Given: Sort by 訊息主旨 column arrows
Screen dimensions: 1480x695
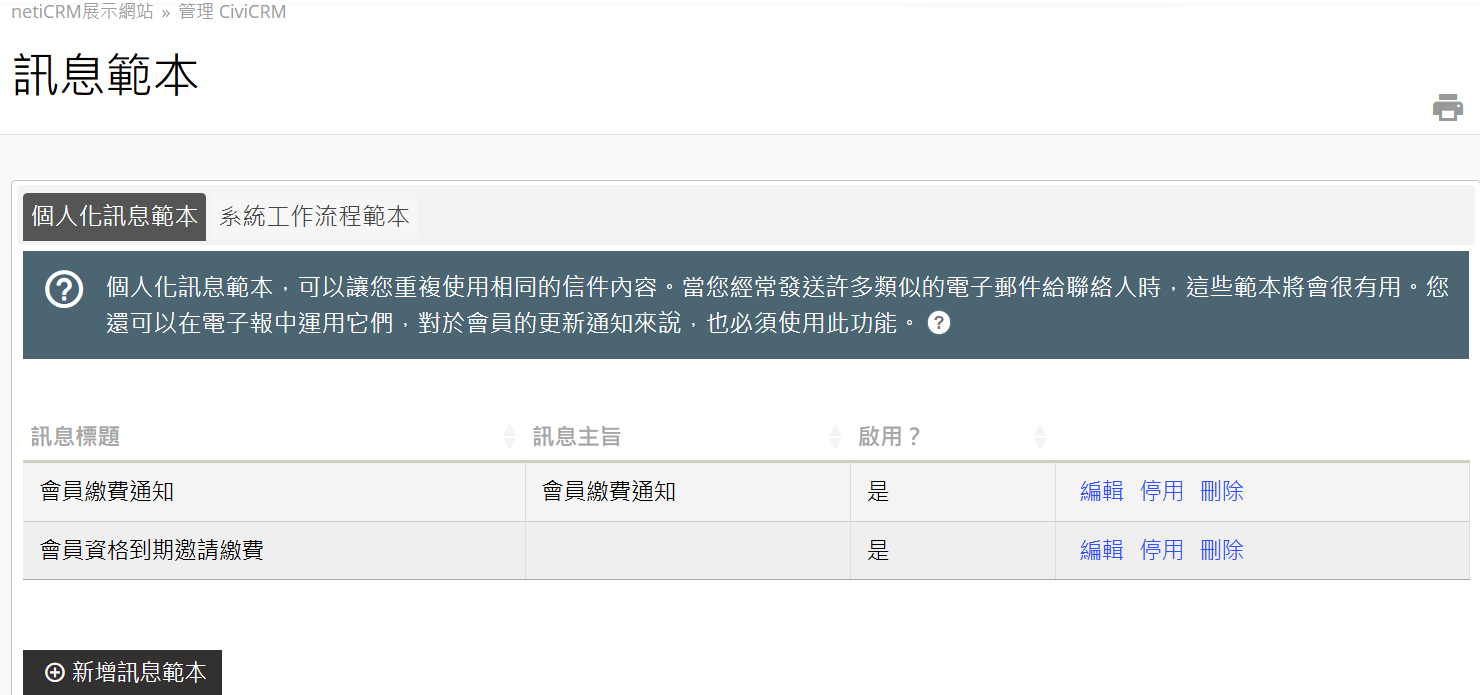Looking at the screenshot, I should [x=835, y=437].
